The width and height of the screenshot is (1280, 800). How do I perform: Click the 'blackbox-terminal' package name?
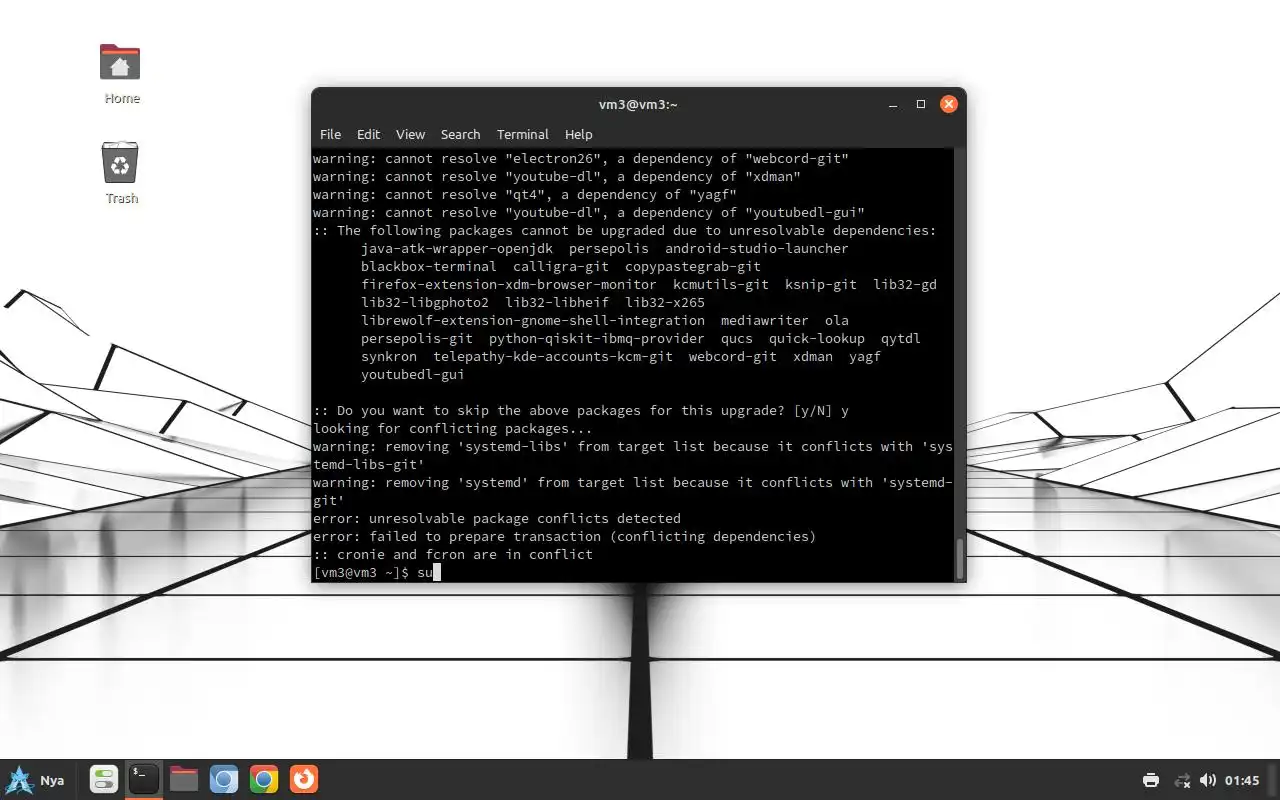click(x=429, y=266)
